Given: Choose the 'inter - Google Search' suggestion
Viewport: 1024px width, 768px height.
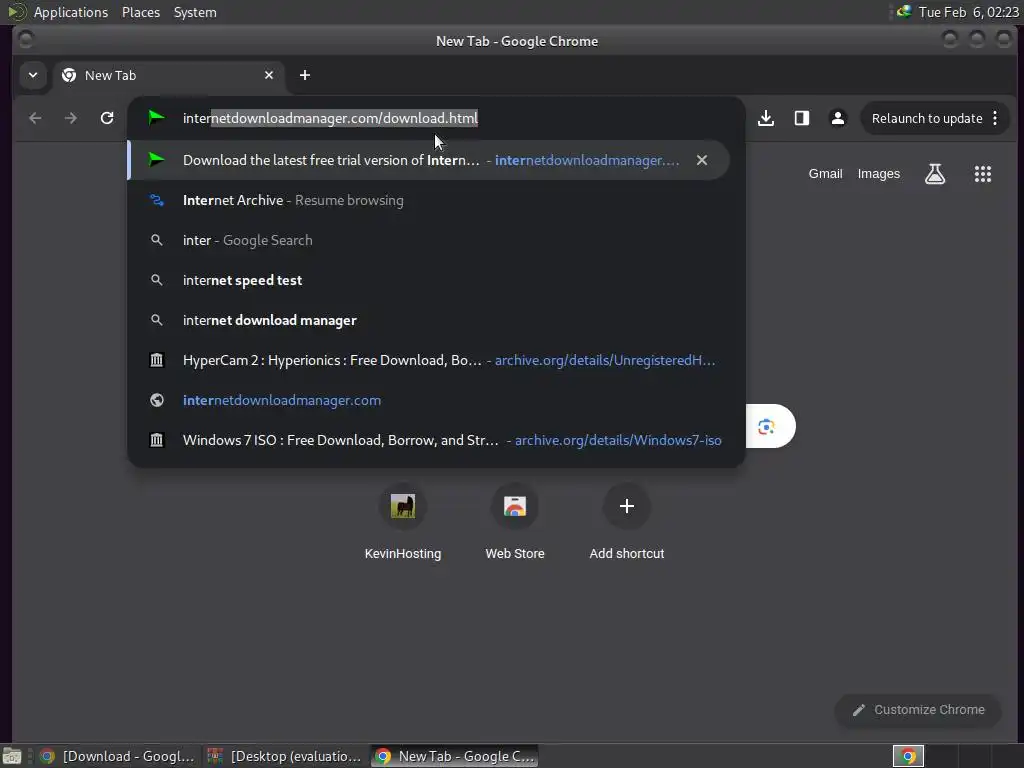Looking at the screenshot, I should click(428, 240).
